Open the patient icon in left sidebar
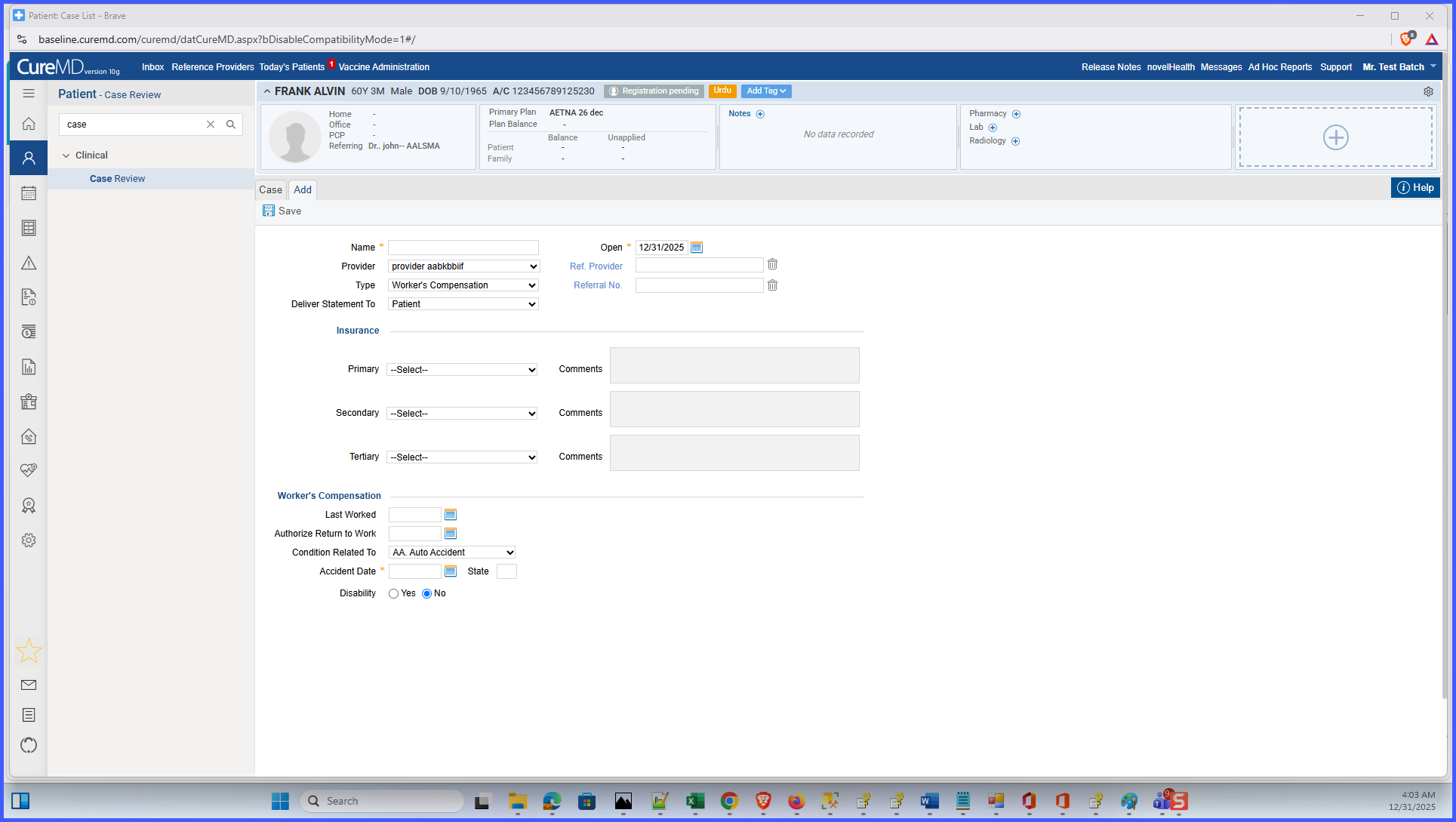This screenshot has height=822, width=1456. pyautogui.click(x=29, y=158)
